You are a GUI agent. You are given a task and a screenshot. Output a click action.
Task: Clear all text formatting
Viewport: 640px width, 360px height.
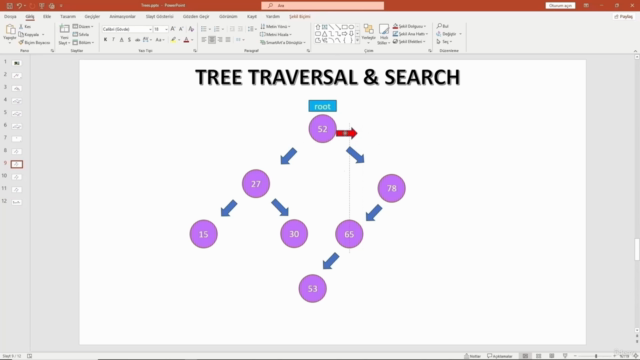click(191, 29)
